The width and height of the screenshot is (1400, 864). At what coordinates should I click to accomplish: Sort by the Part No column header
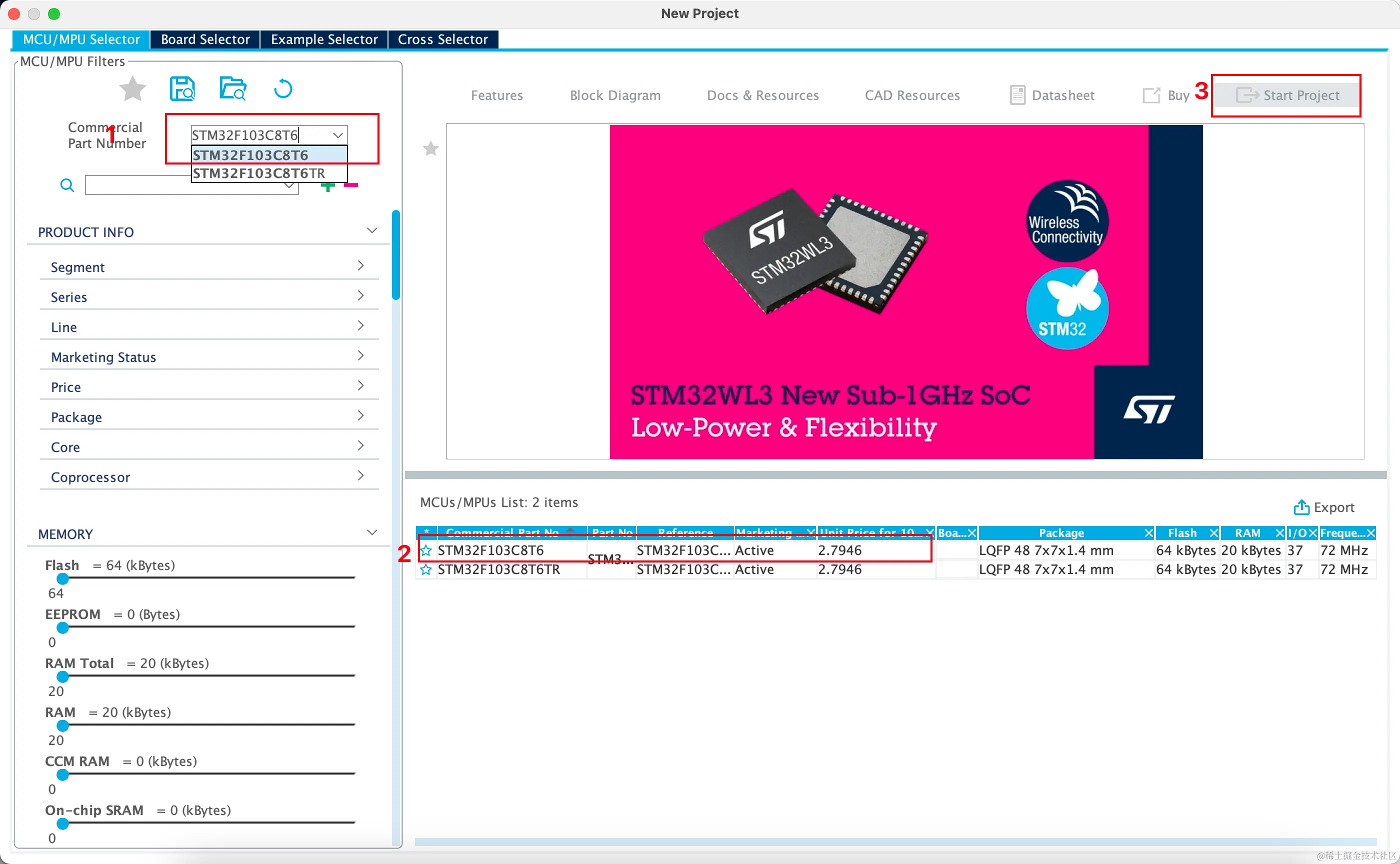coord(612,533)
